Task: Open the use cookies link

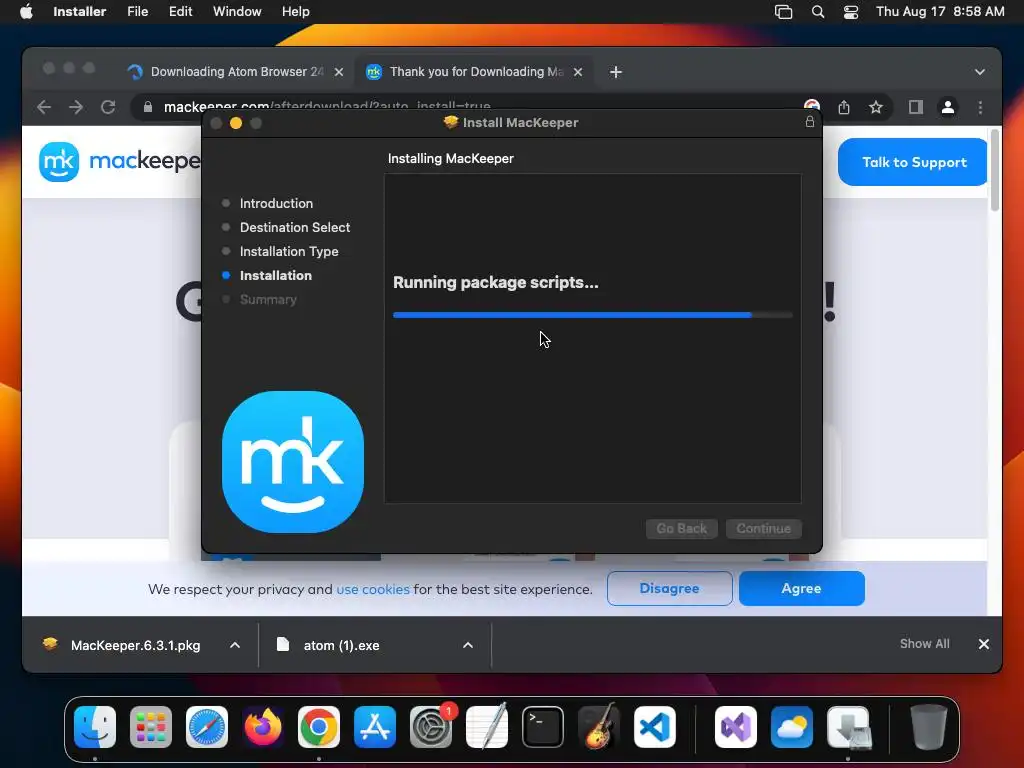Action: click(373, 589)
